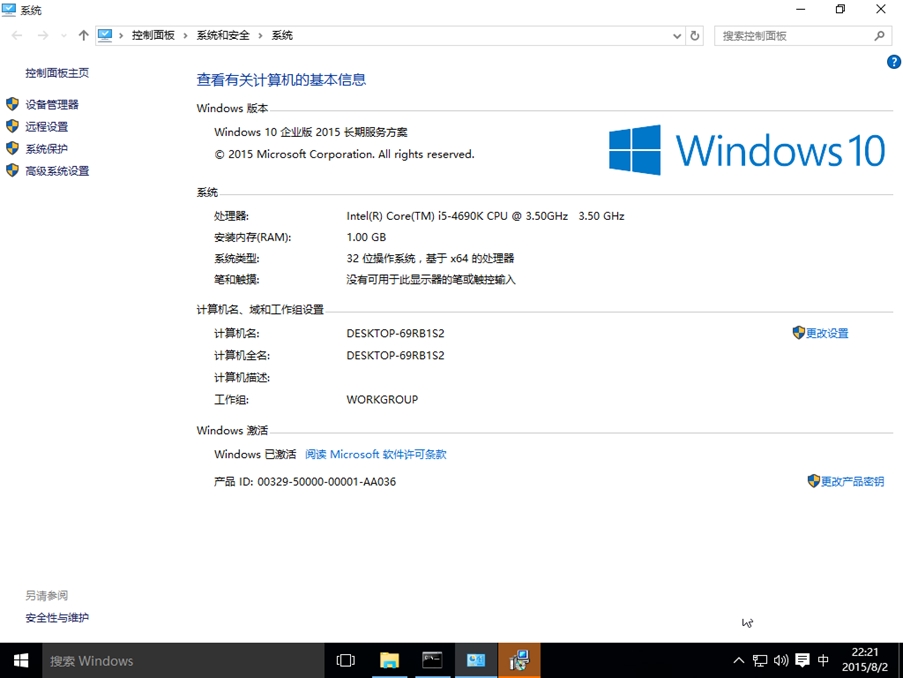The image size is (903, 678).
Task: Click the 中 input method indicator
Action: coord(824,661)
